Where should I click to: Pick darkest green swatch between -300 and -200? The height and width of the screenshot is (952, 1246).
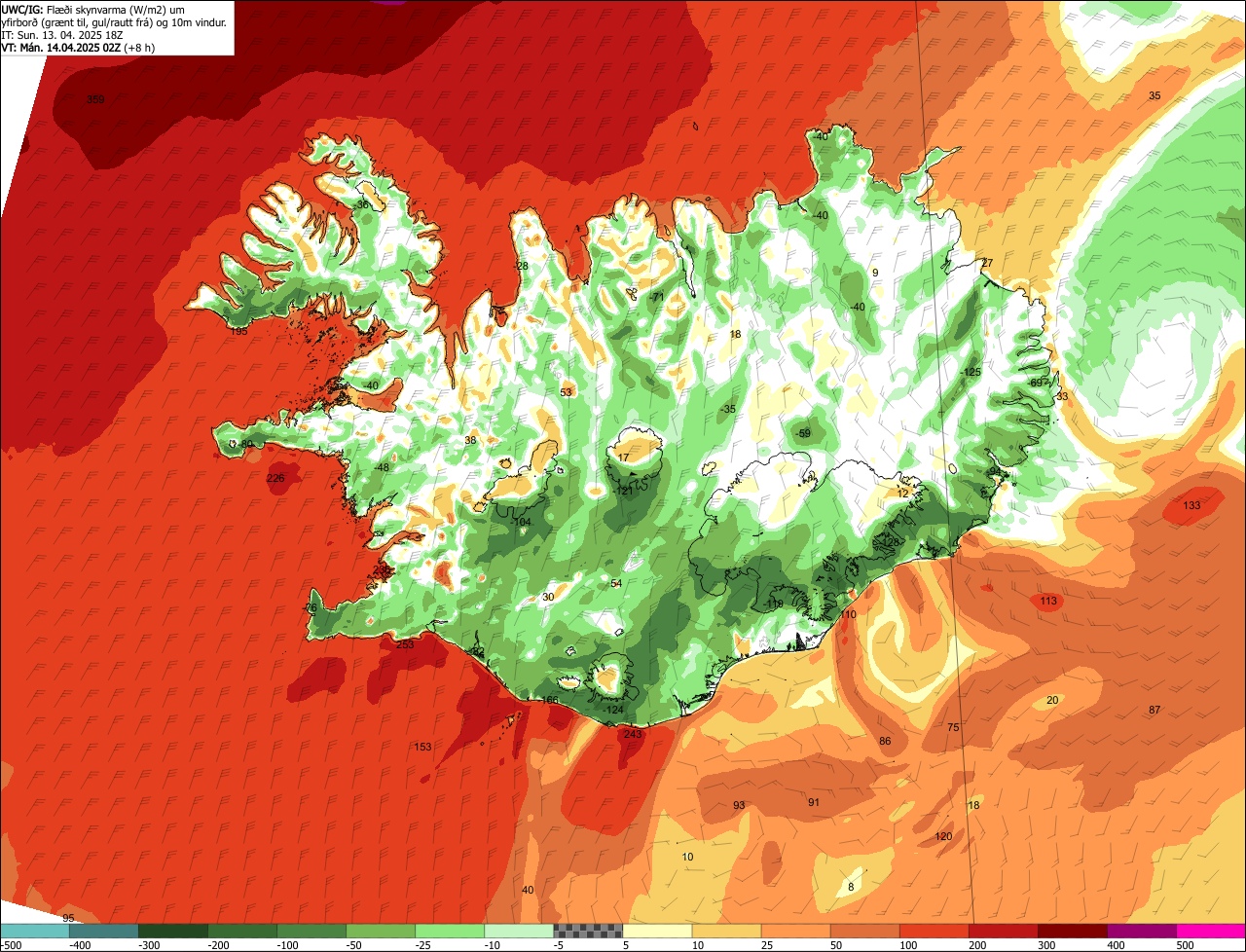[173, 931]
